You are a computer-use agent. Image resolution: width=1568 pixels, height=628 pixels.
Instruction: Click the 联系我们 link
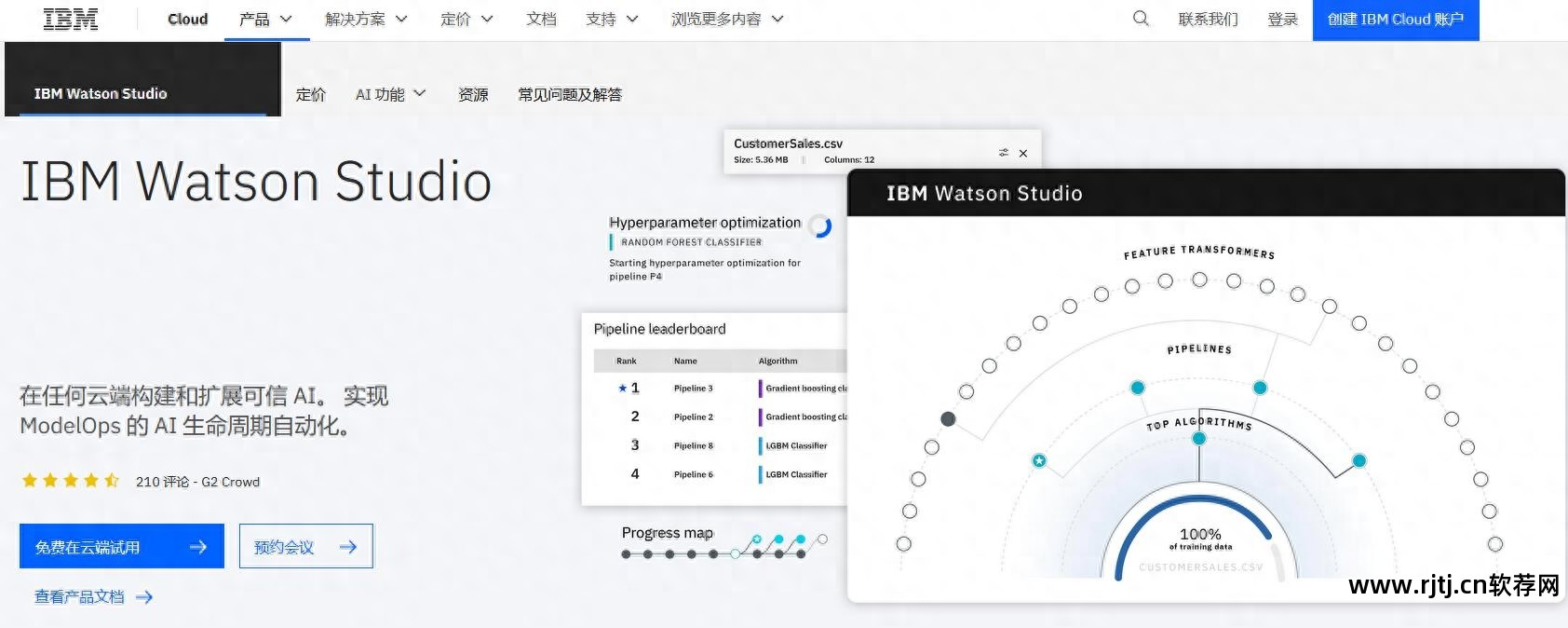point(1208,19)
